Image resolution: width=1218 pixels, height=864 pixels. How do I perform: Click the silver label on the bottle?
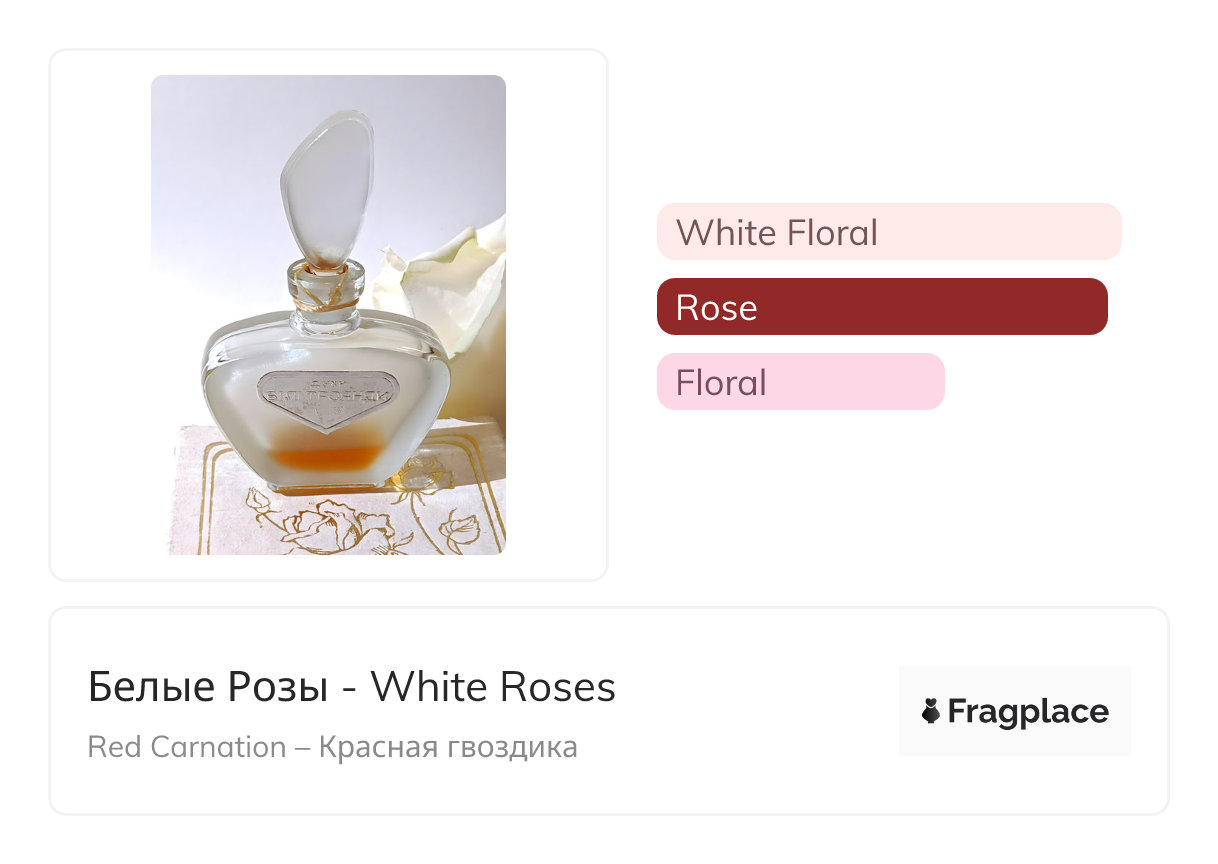[x=324, y=398]
